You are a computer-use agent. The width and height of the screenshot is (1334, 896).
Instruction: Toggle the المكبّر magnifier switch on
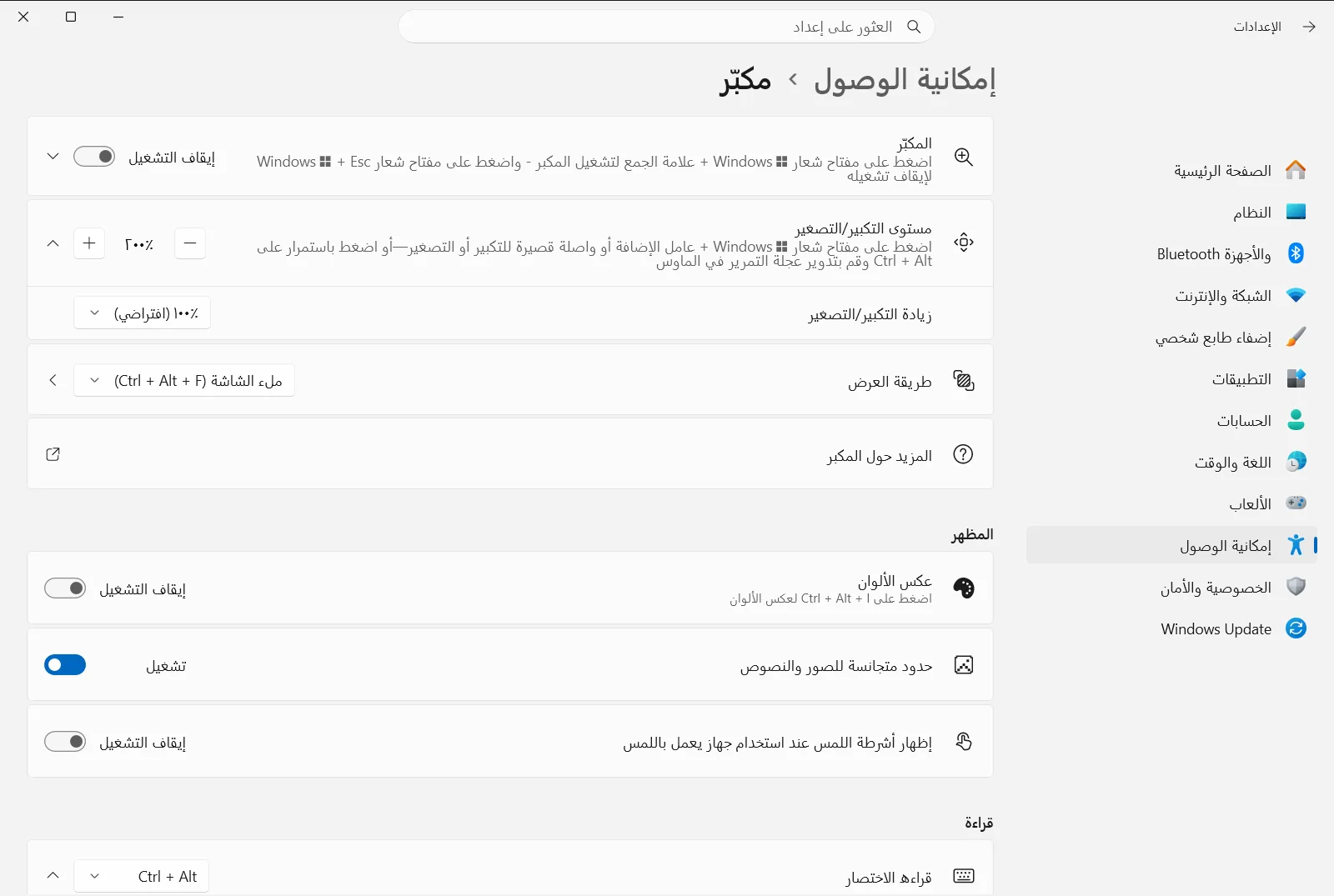coord(94,157)
